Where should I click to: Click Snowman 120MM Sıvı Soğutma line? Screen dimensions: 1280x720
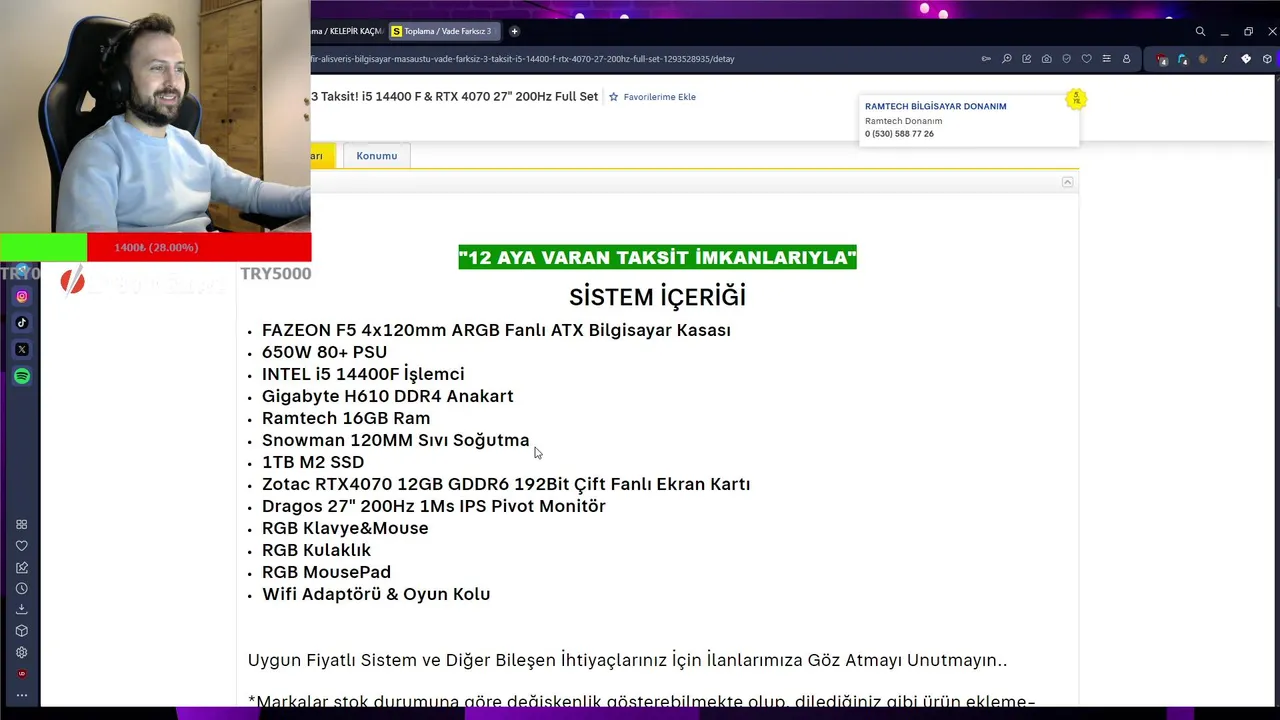tap(395, 440)
